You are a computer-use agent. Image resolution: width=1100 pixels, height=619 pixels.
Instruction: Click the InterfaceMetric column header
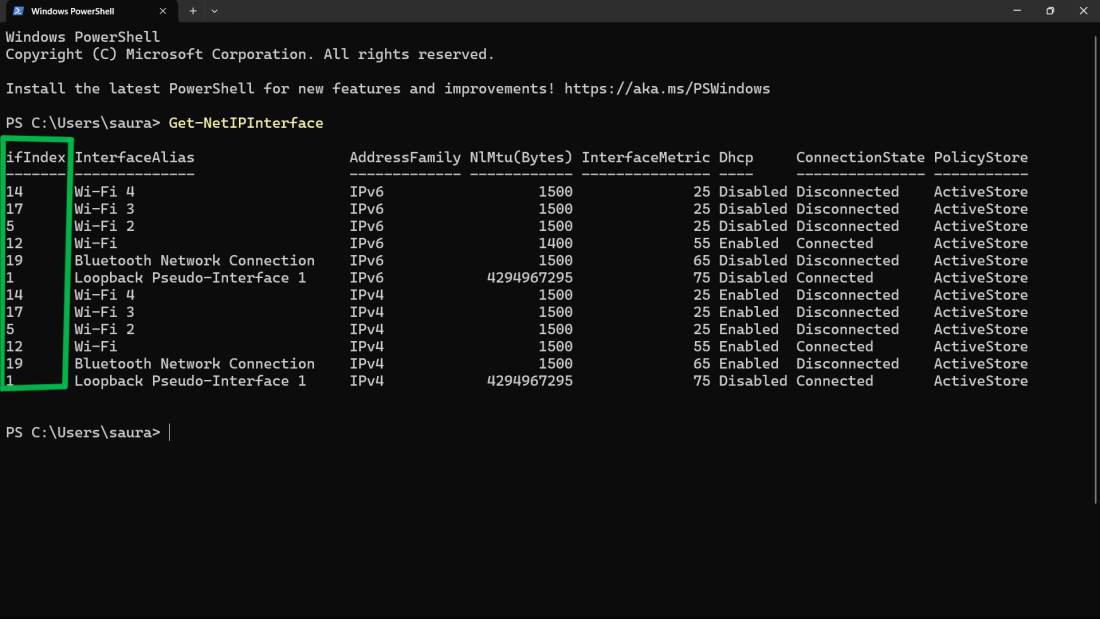[x=645, y=157]
